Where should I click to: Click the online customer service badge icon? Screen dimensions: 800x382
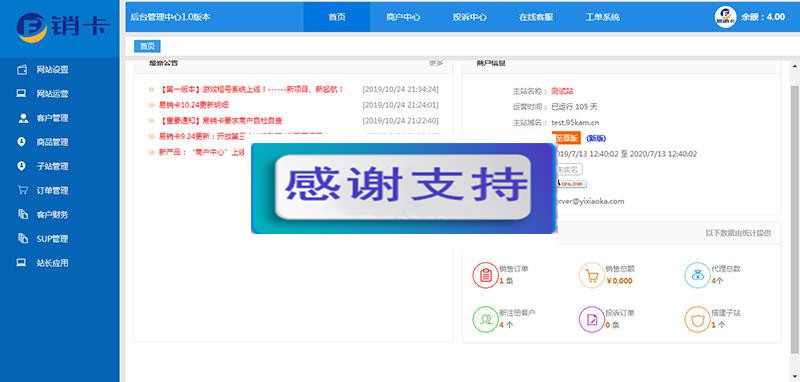571,184
